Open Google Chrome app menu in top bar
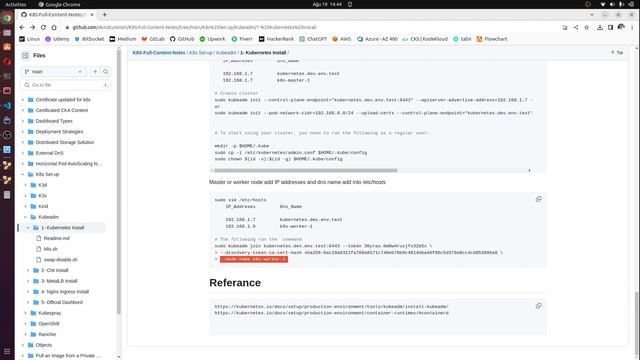 click(59, 4)
